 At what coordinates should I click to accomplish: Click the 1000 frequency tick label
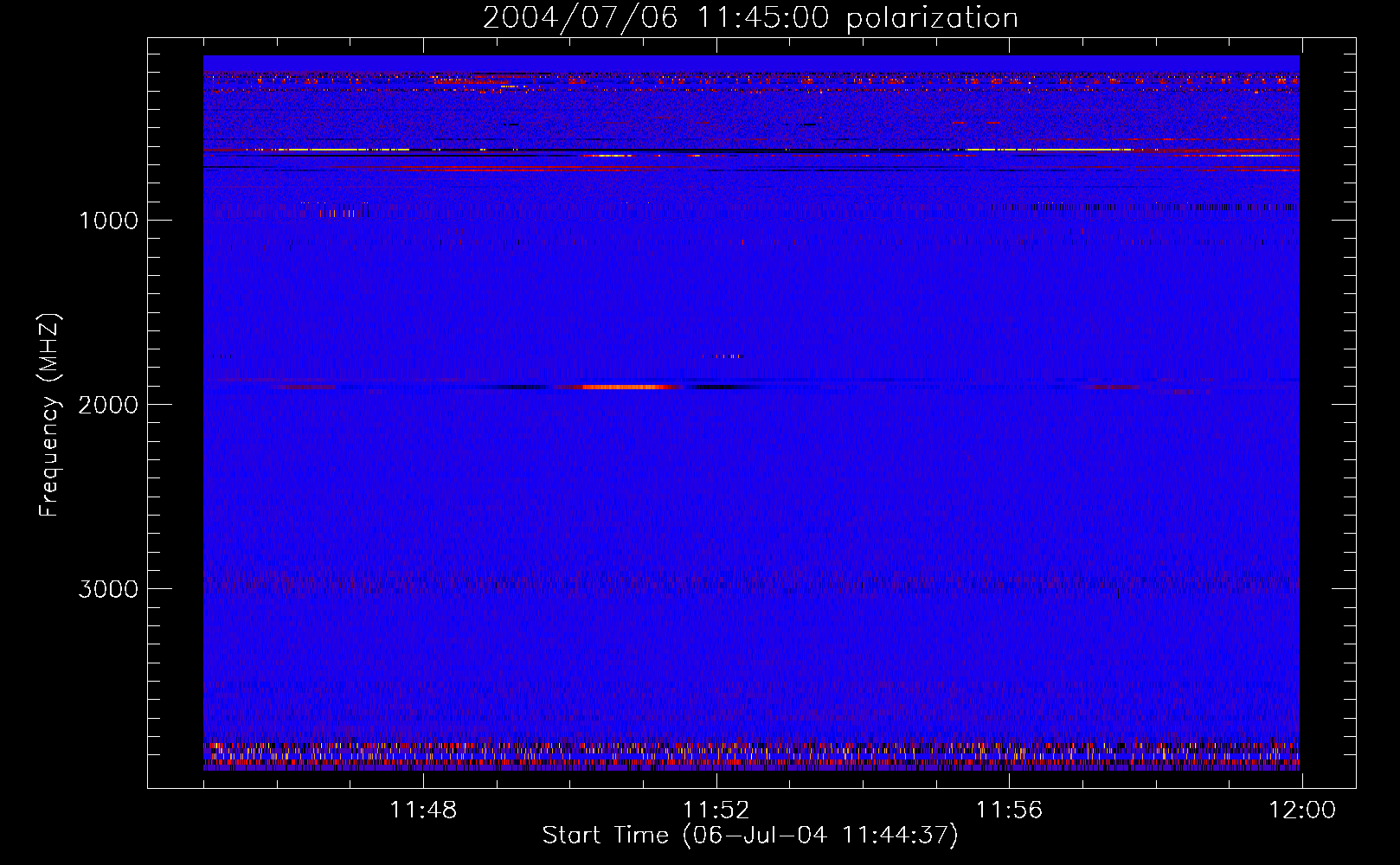coord(108,221)
